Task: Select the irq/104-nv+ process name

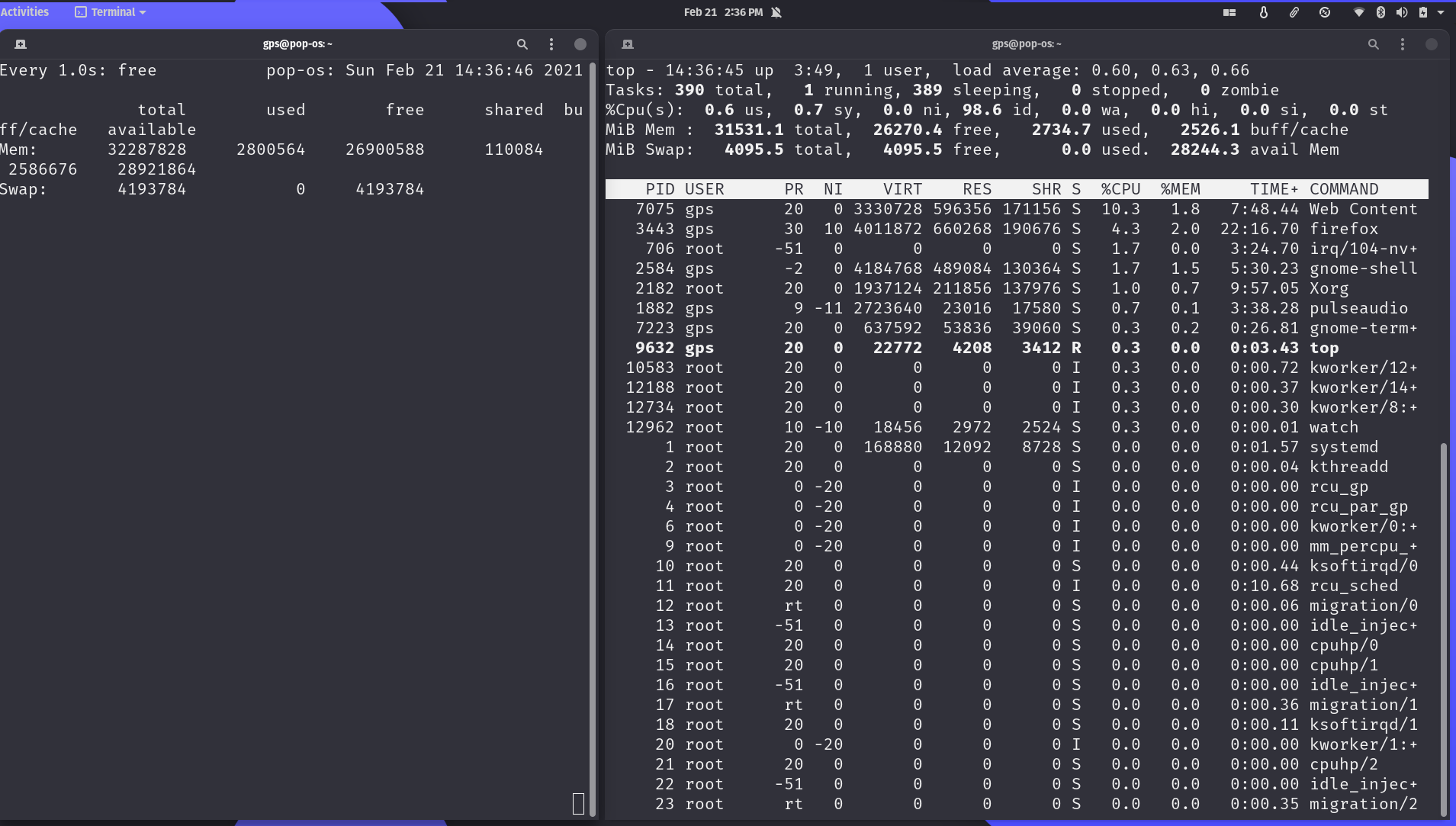Action: 1363,249
